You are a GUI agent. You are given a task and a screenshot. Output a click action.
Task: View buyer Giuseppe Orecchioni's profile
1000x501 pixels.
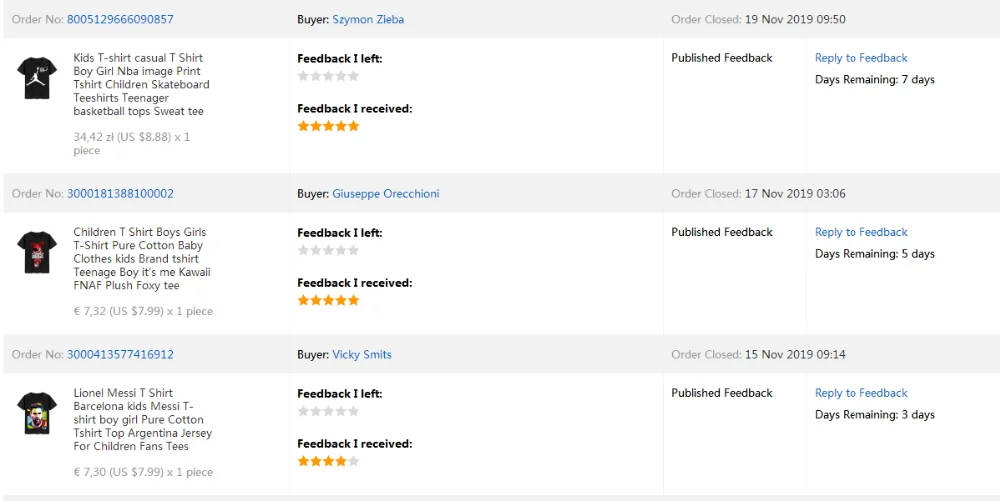pyautogui.click(x=385, y=193)
